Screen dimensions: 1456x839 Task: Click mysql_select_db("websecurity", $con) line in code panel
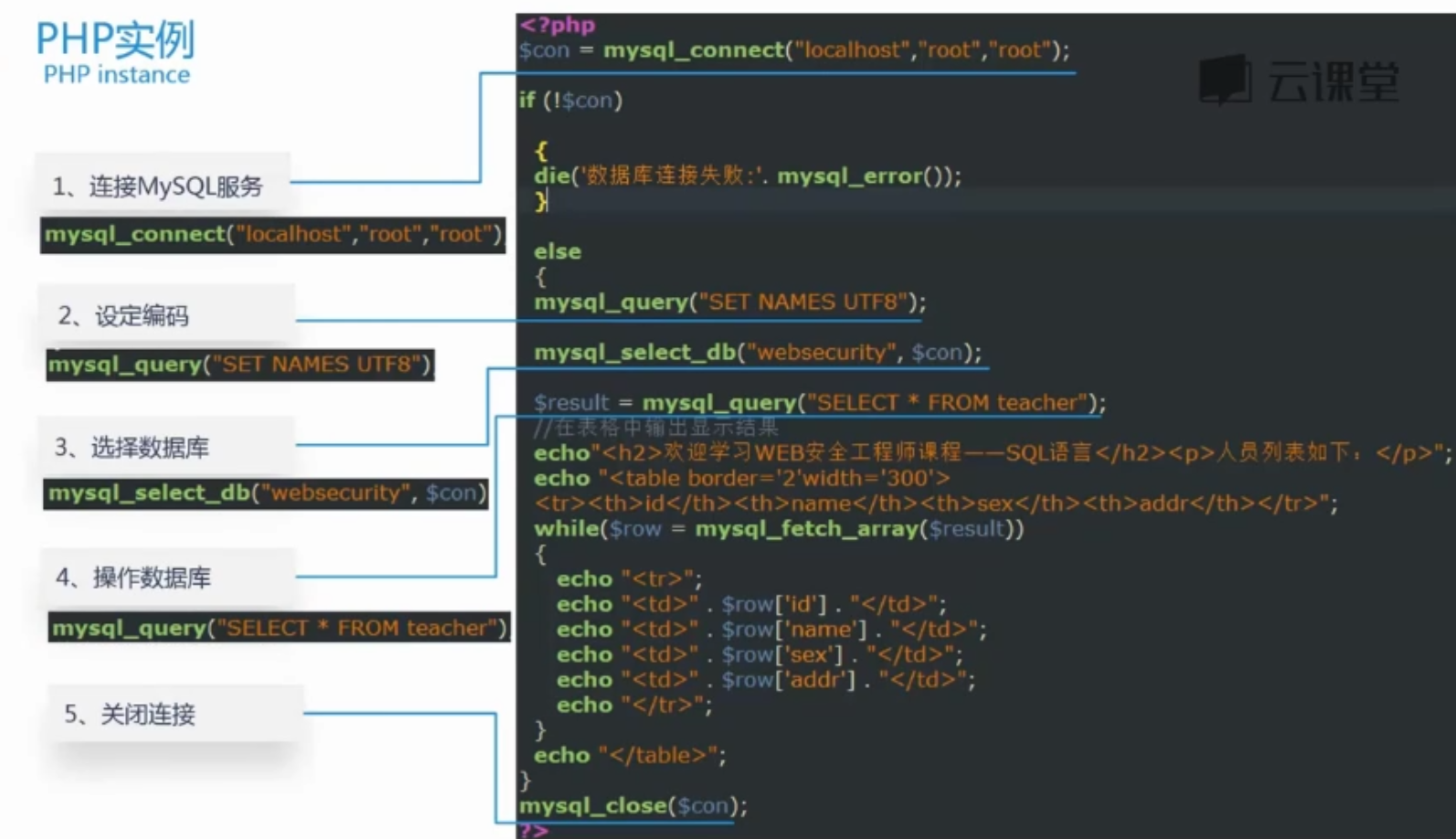[758, 352]
